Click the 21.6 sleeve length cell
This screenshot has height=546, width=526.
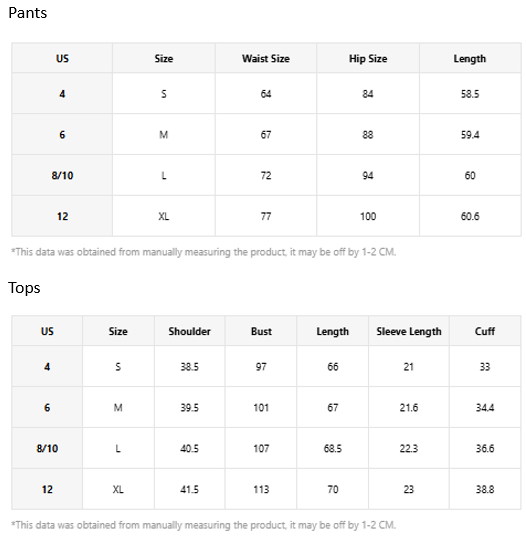409,407
